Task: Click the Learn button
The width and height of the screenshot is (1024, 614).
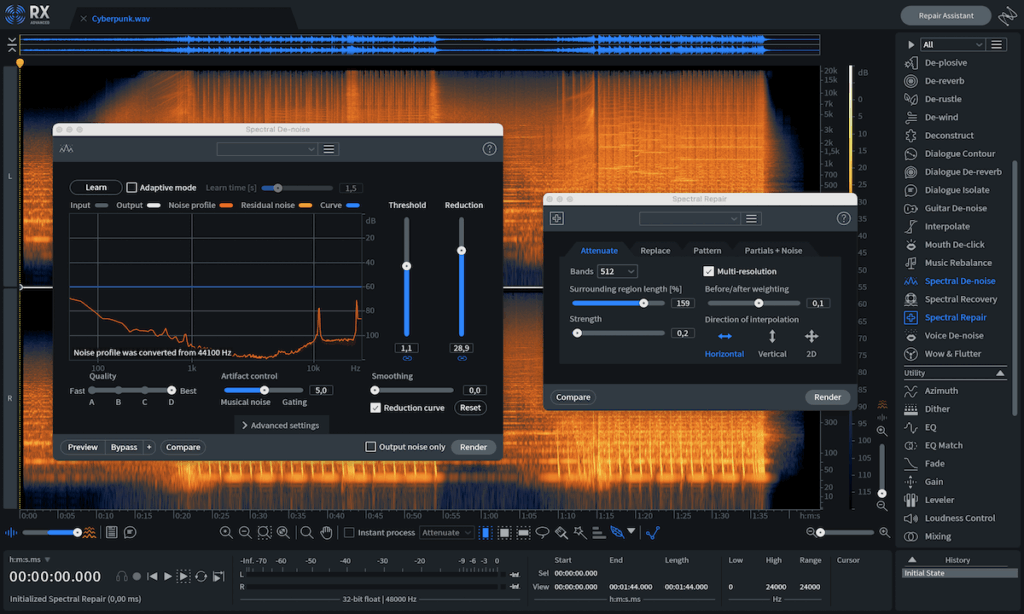Action: [96, 187]
